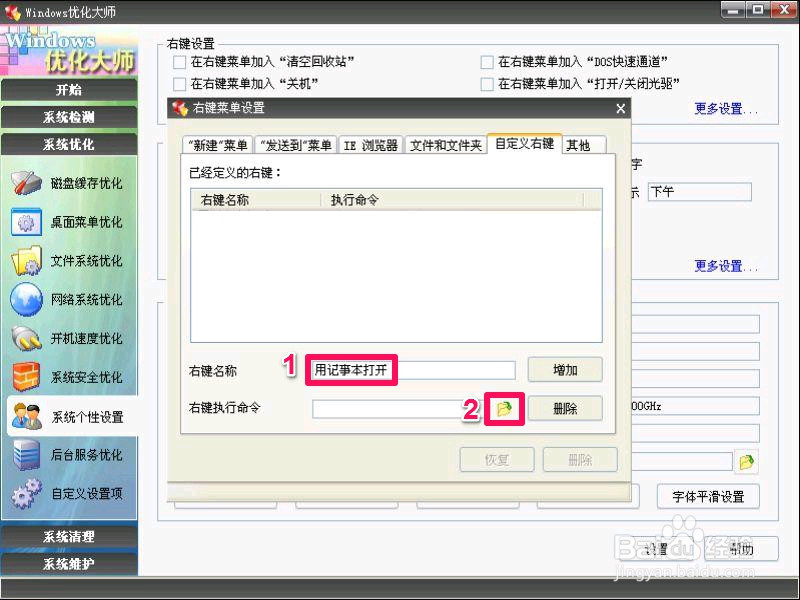Open the lower 更多设置 link

tap(726, 266)
